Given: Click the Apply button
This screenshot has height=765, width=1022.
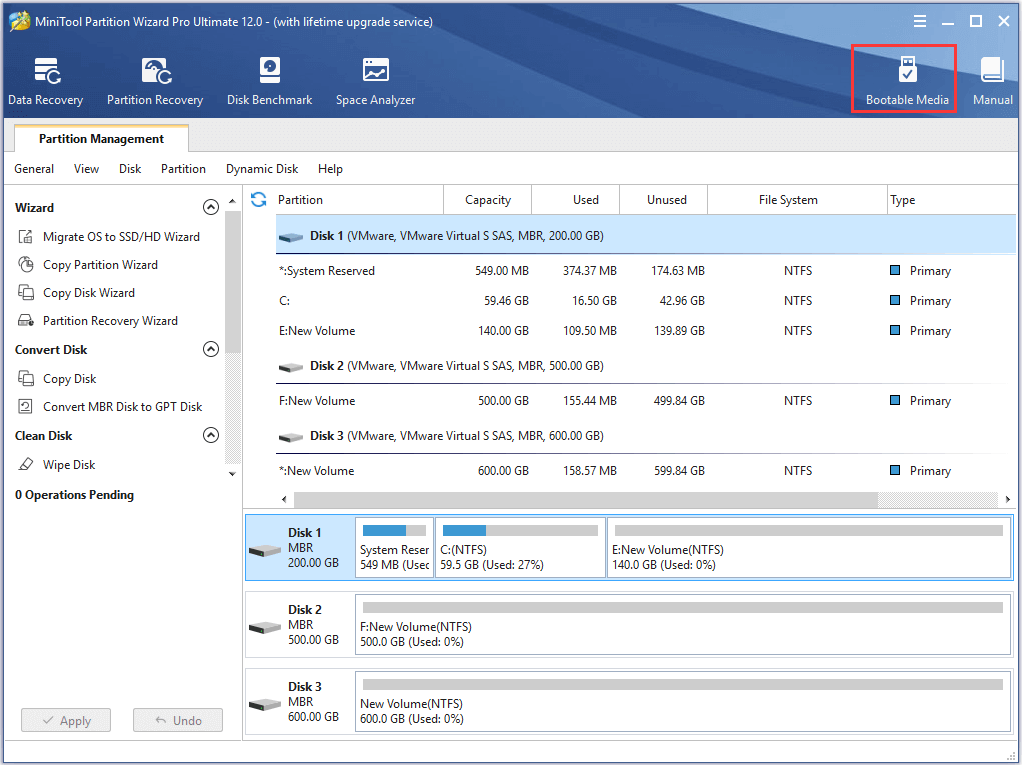Looking at the screenshot, I should point(65,720).
